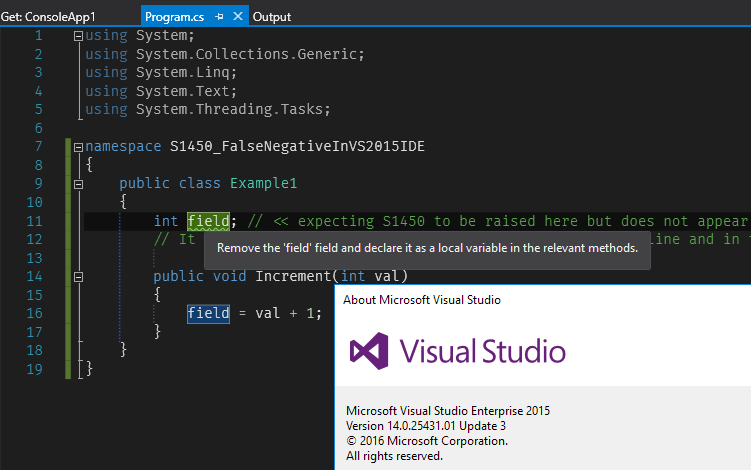Image resolution: width=751 pixels, height=470 pixels.
Task: Place cursor on System.Linq using line
Action: pos(161,72)
